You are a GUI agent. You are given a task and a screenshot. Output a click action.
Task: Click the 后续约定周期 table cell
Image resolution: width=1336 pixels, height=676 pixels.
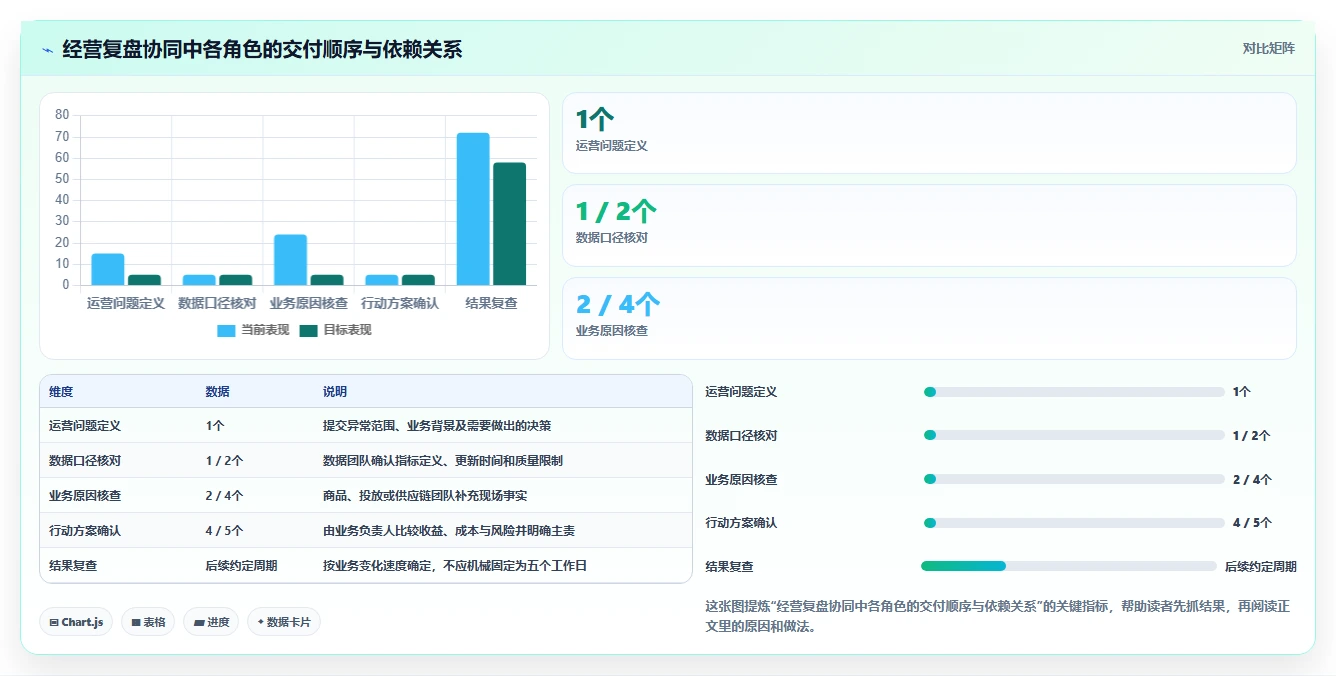click(241, 565)
